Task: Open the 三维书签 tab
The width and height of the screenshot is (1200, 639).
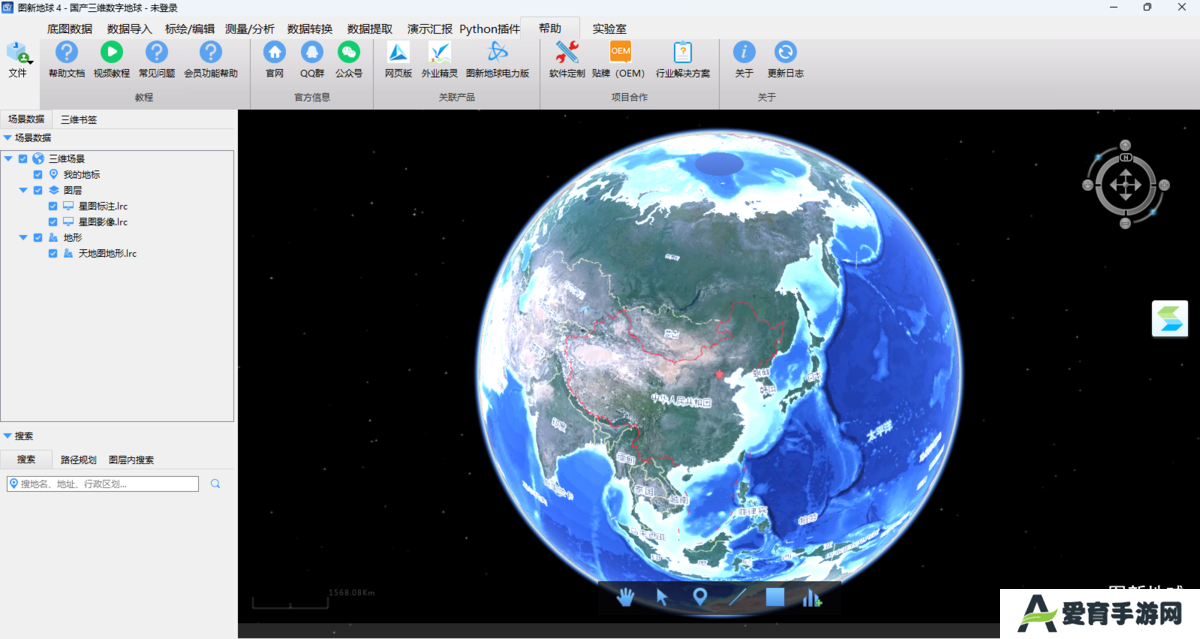Action: [79, 120]
